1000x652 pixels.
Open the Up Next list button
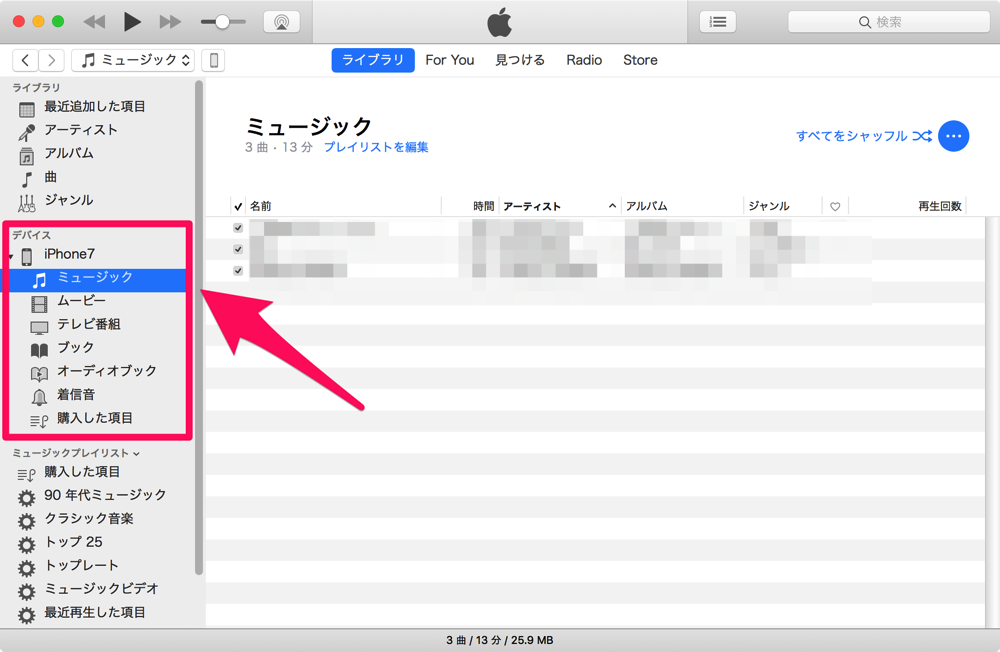coord(717,22)
